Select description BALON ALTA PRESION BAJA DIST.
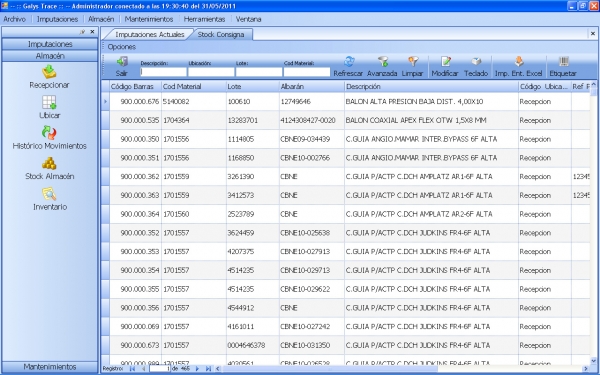This screenshot has width=600, height=375. pos(431,102)
